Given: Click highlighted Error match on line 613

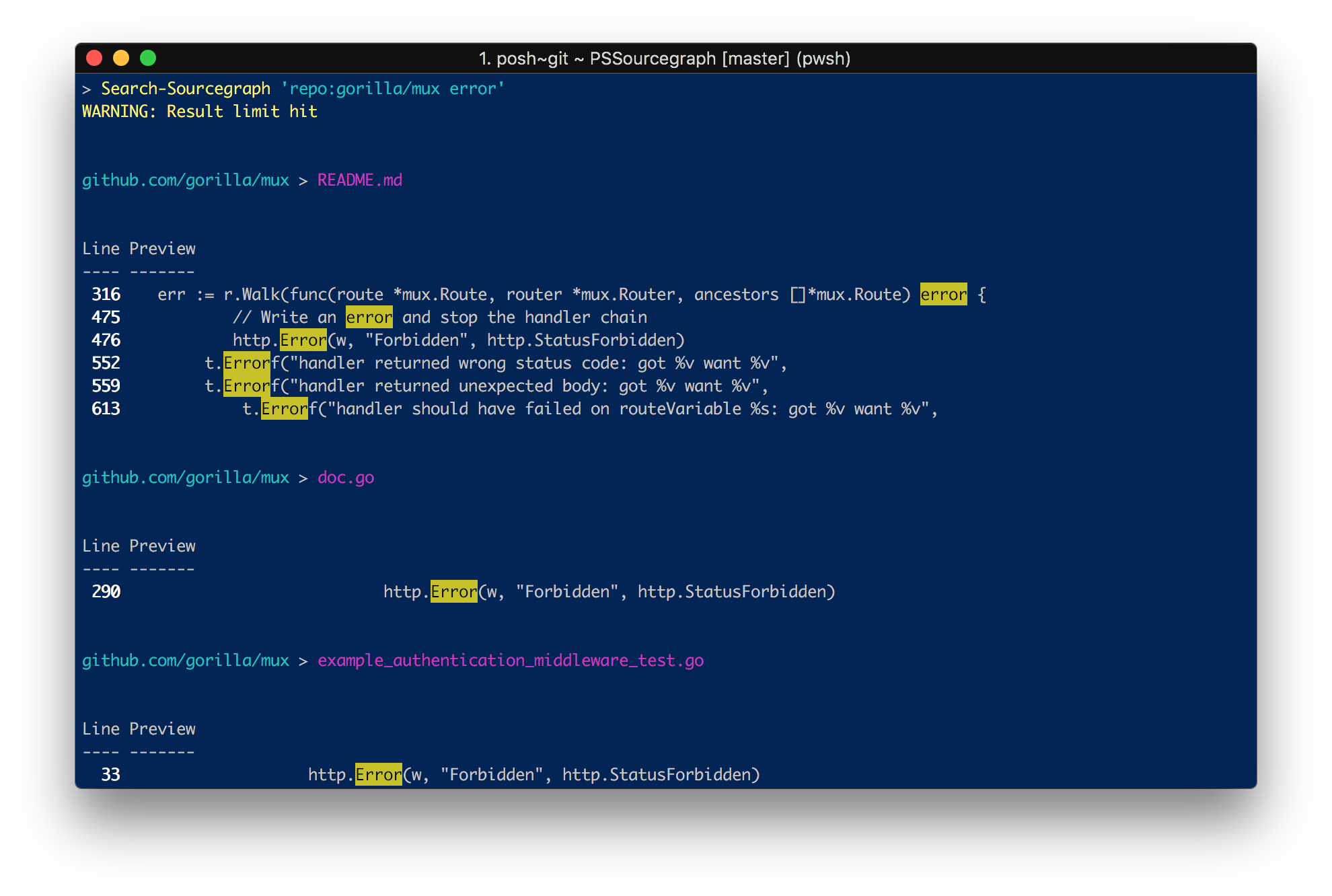Looking at the screenshot, I should click(x=284, y=409).
